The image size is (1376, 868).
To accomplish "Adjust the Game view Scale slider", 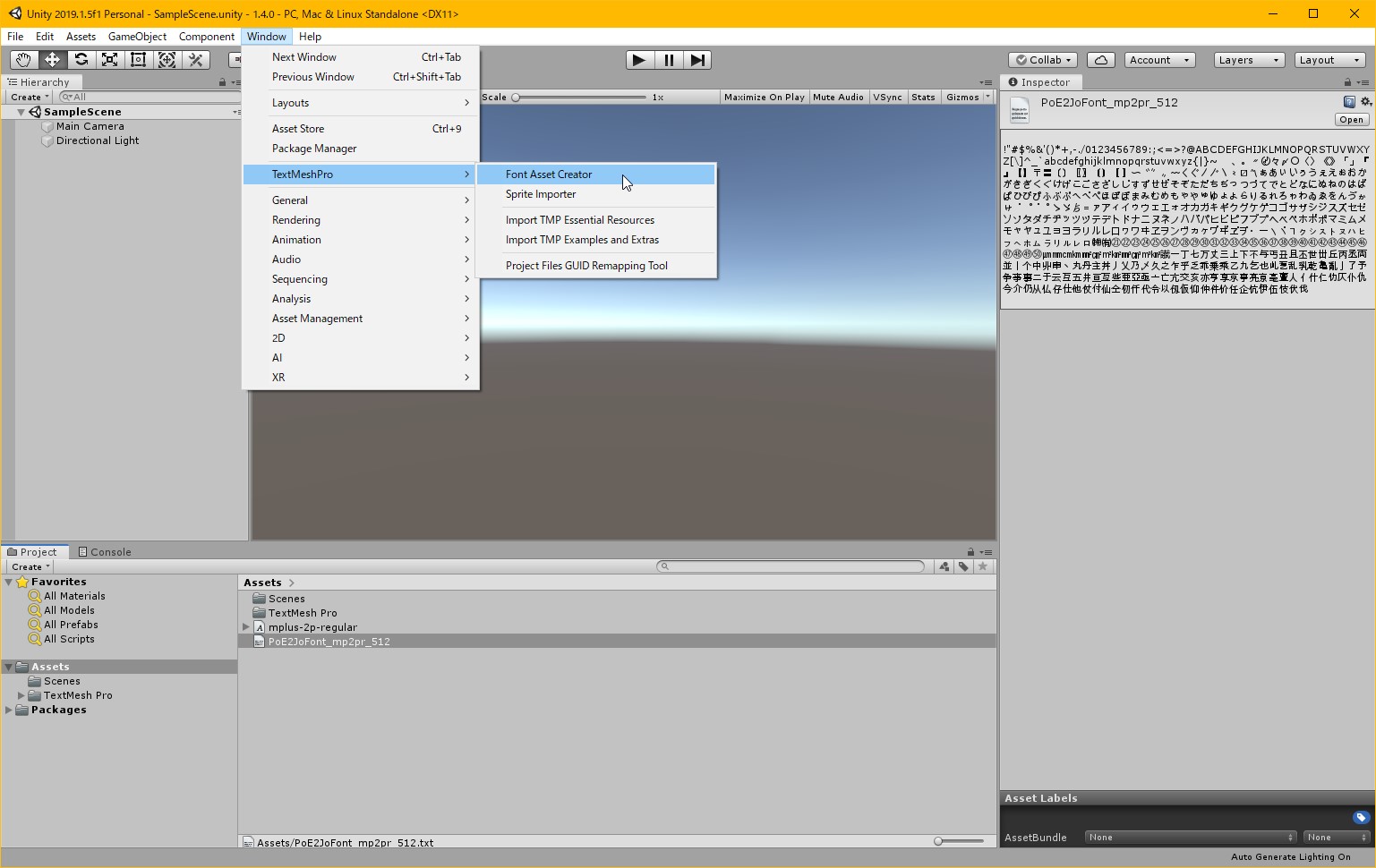I will [579, 98].
